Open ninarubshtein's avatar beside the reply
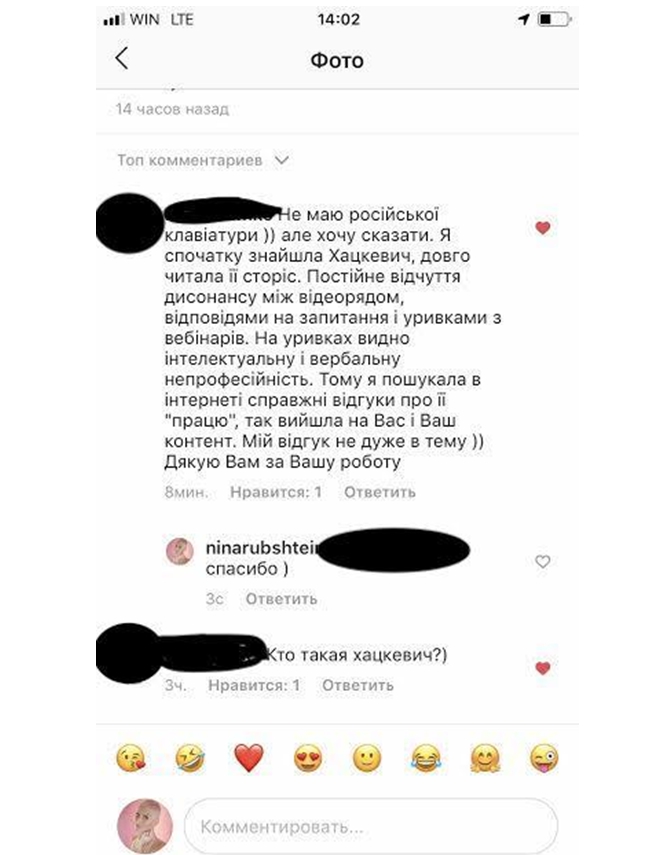666x855 pixels. point(180,552)
